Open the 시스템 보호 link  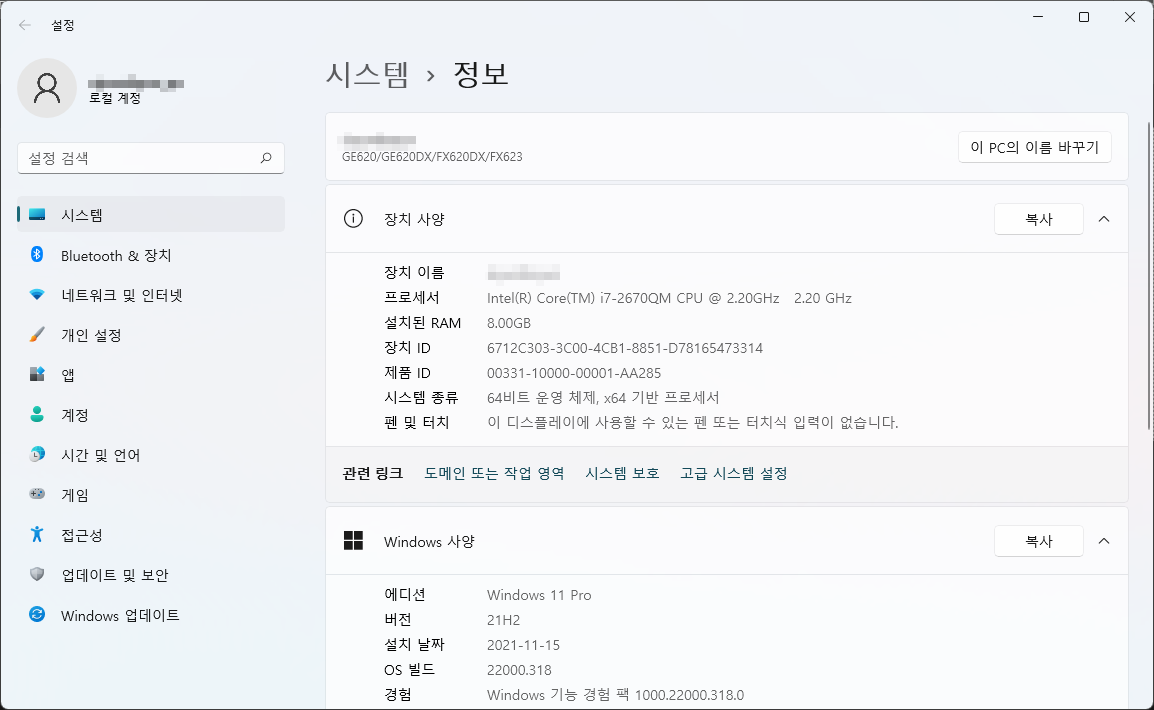tap(622, 473)
